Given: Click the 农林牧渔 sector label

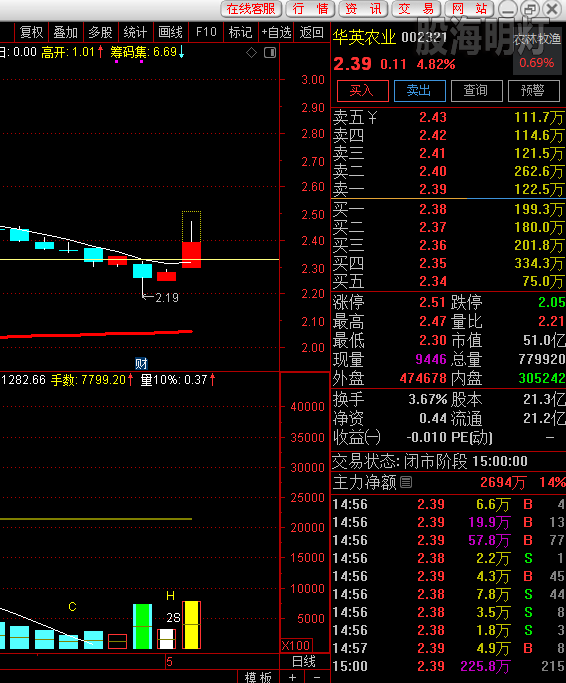Looking at the screenshot, I should 537,39.
